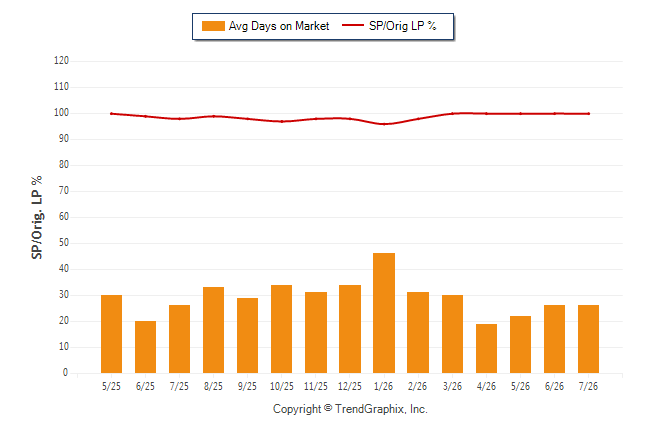Click the orange Avg Days on Market legend swatch

tap(213, 26)
